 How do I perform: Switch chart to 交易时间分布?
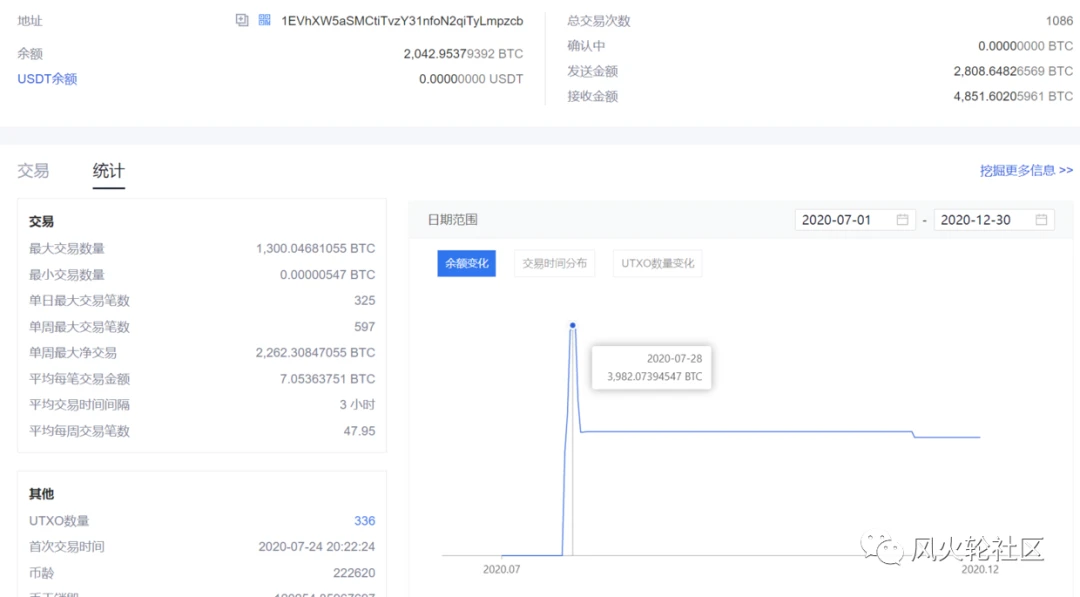coord(554,263)
